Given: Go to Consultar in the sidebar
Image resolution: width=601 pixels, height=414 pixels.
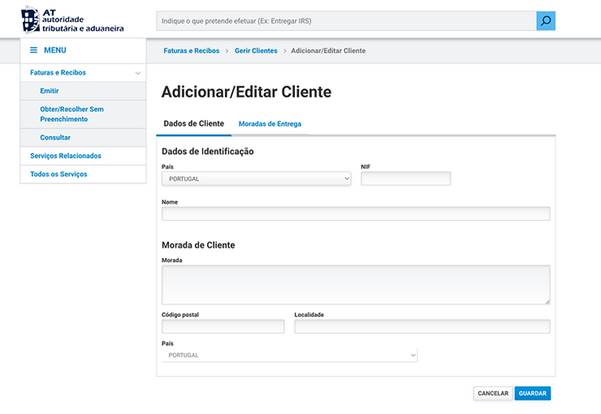Looking at the screenshot, I should [55, 137].
